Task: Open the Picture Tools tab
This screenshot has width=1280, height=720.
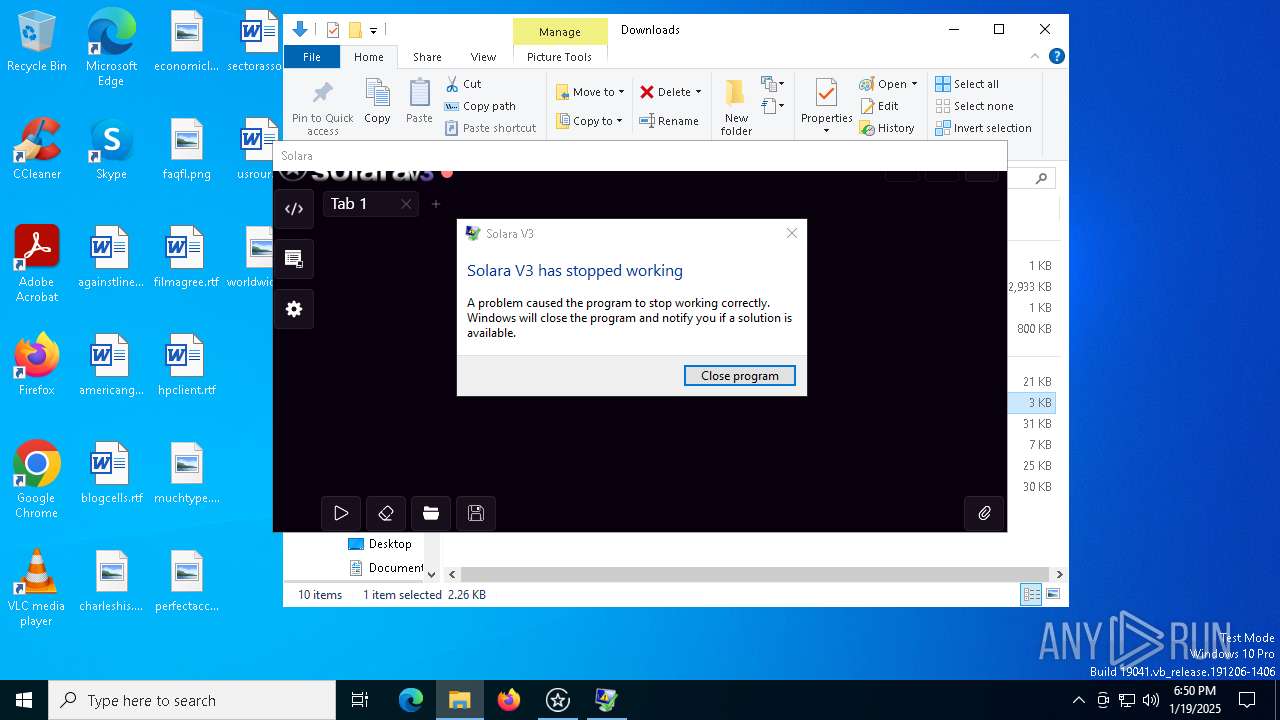Action: click(560, 57)
